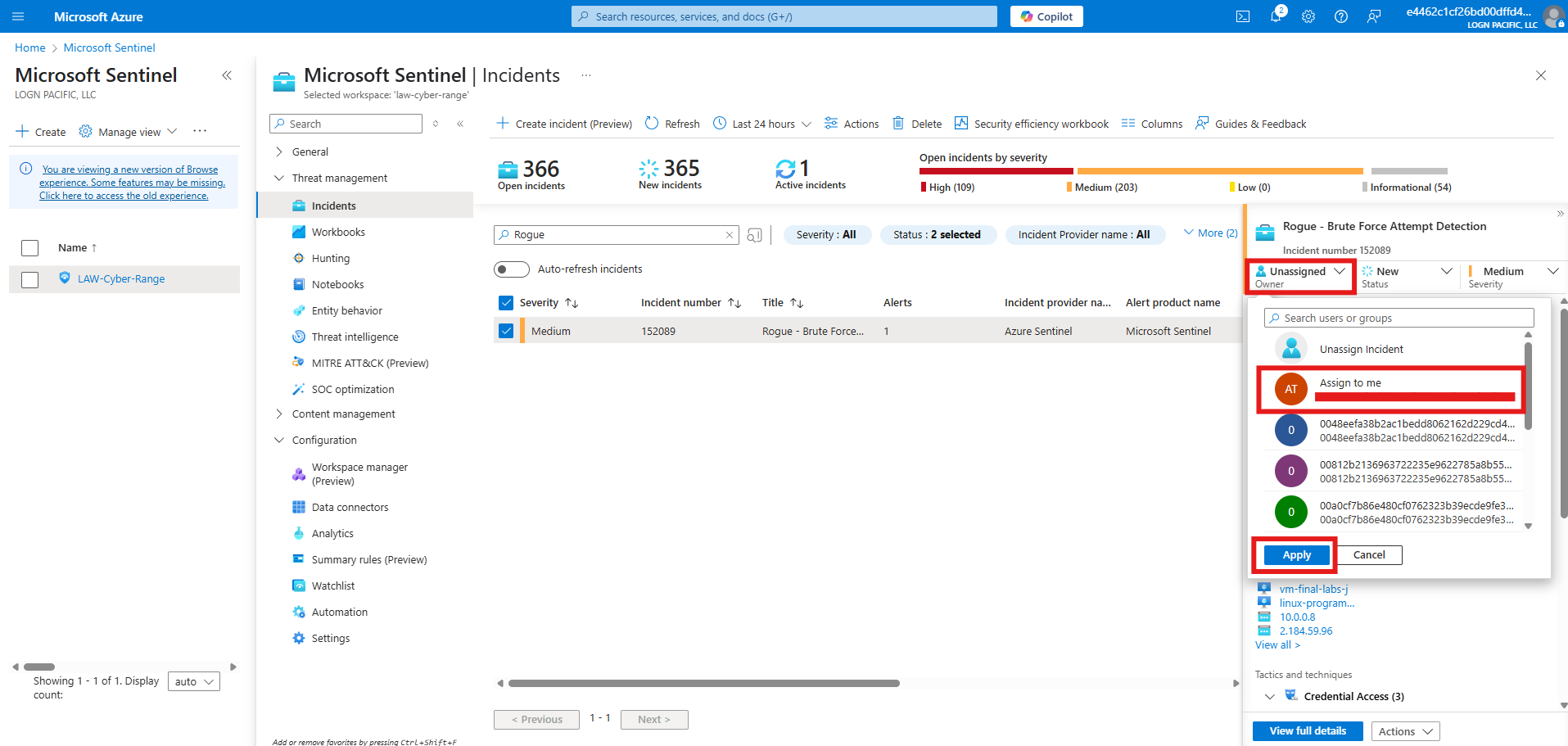Viewport: 1568px width, 746px height.
Task: Click the incidents table horizontal scrollbar
Action: pos(704,683)
